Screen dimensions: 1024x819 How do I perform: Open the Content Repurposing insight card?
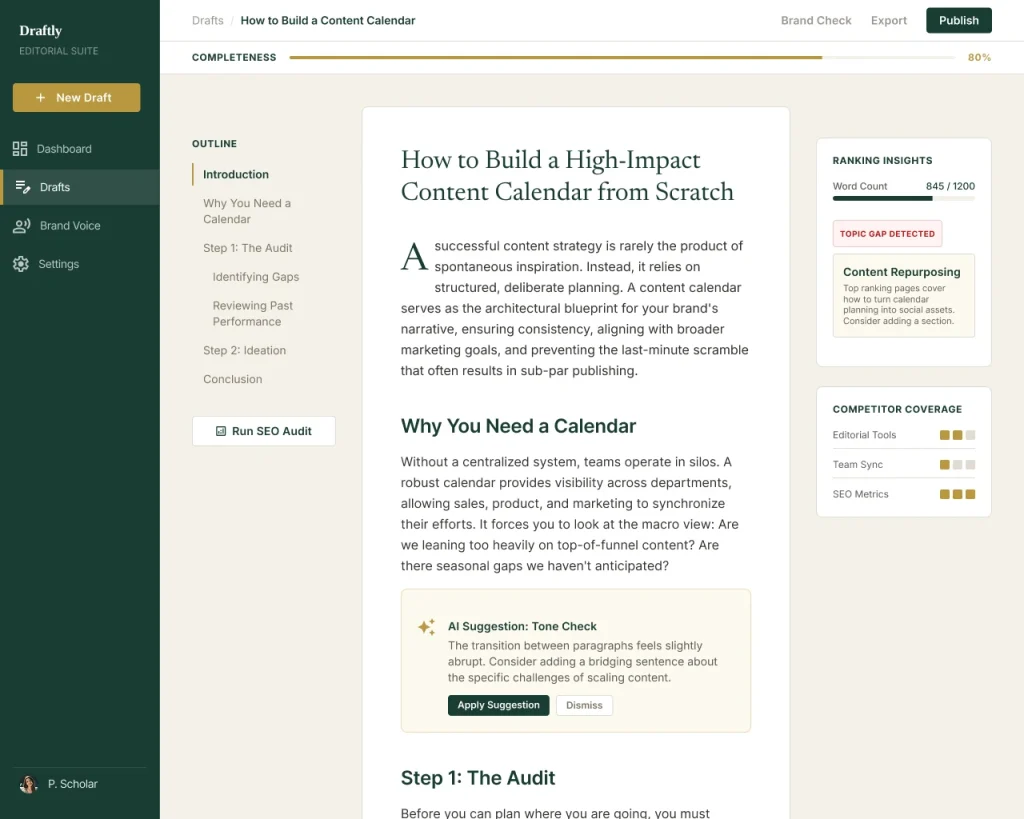[x=903, y=296]
